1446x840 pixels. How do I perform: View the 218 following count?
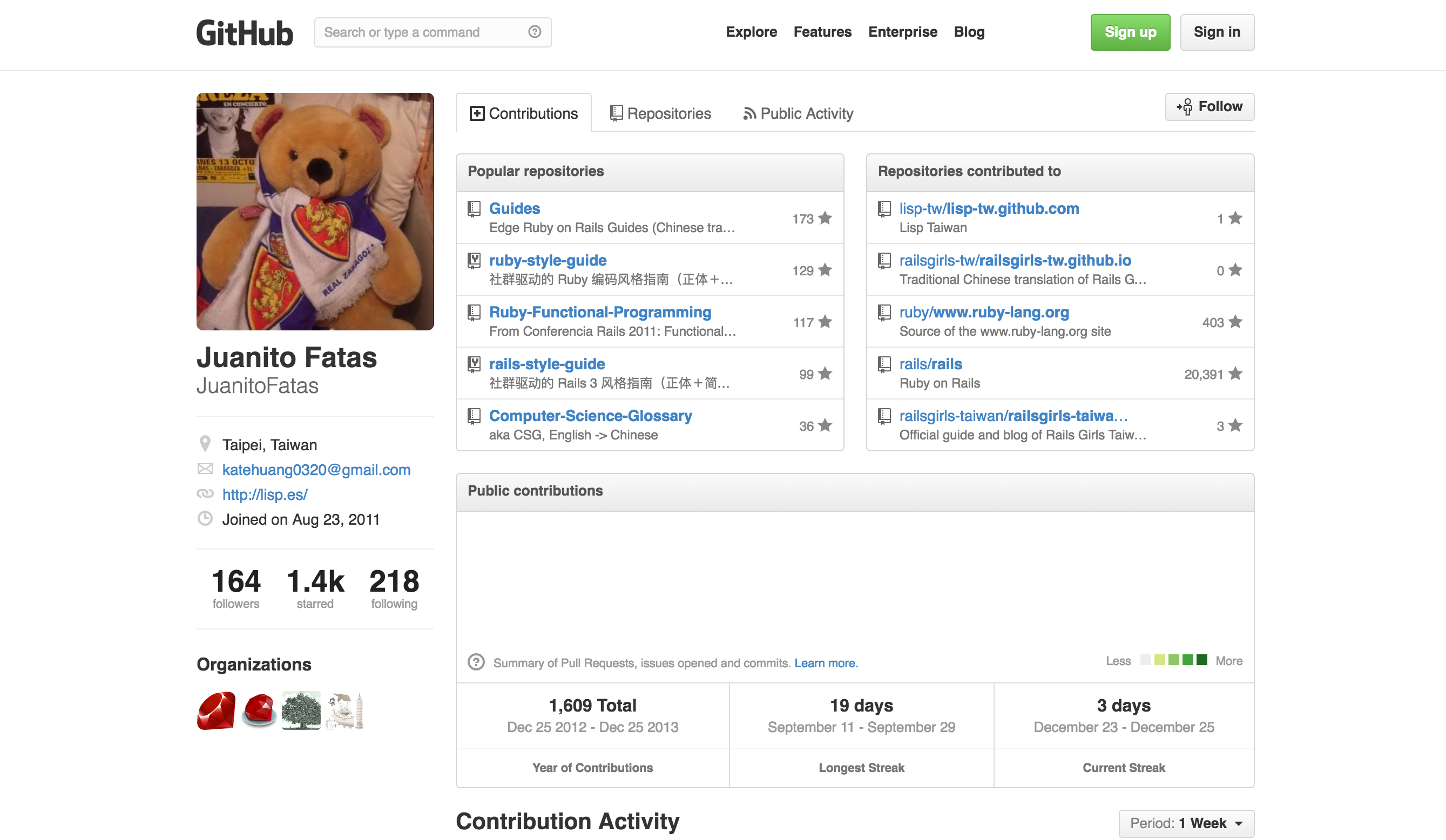pyautogui.click(x=394, y=587)
